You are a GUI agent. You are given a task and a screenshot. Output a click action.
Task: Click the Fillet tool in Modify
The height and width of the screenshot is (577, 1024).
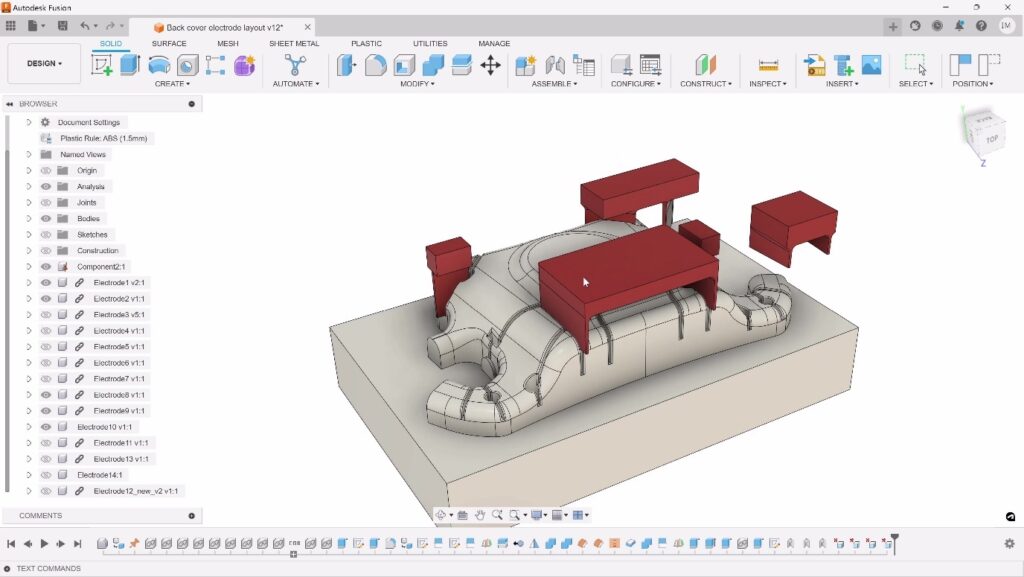(376, 65)
